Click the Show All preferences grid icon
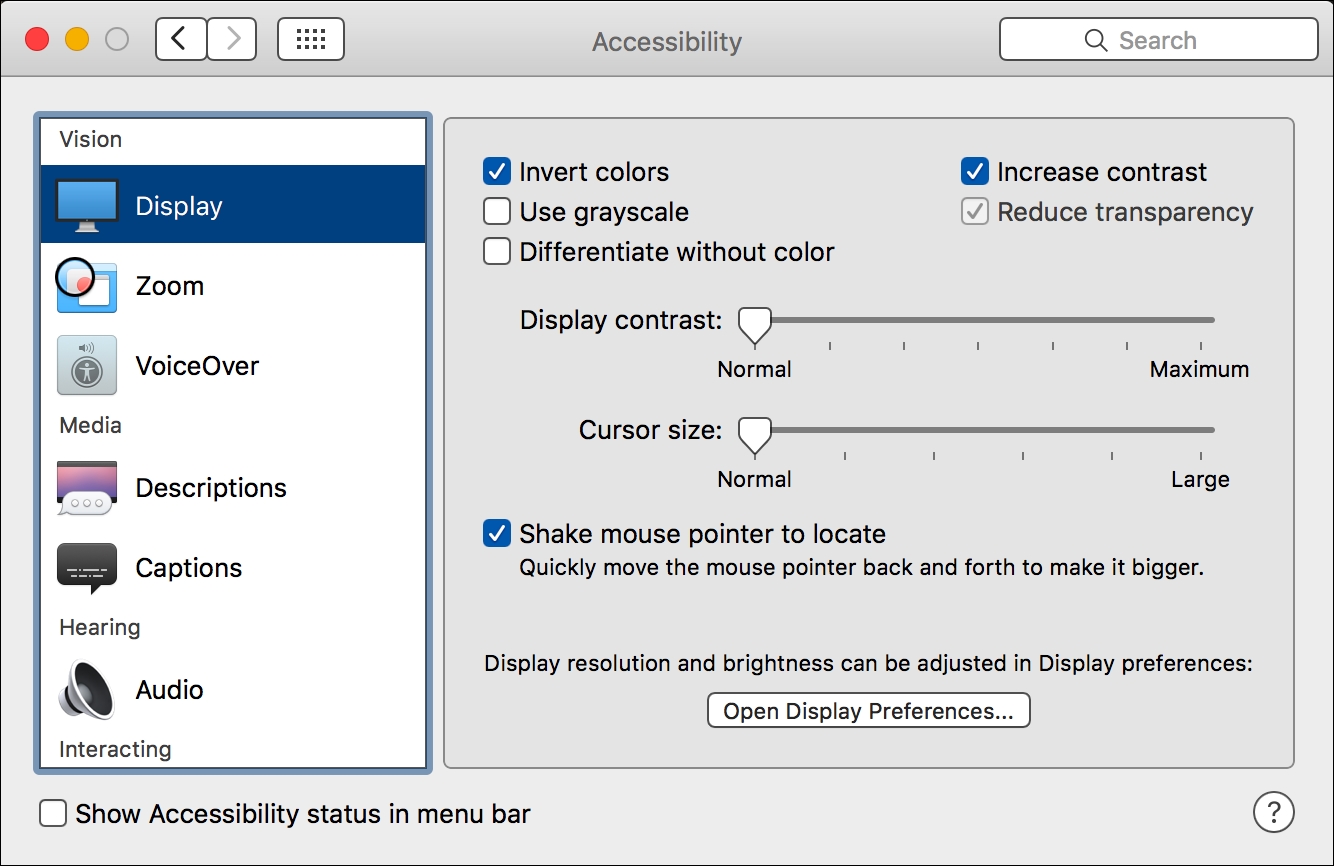This screenshot has height=866, width=1334. pos(310,39)
